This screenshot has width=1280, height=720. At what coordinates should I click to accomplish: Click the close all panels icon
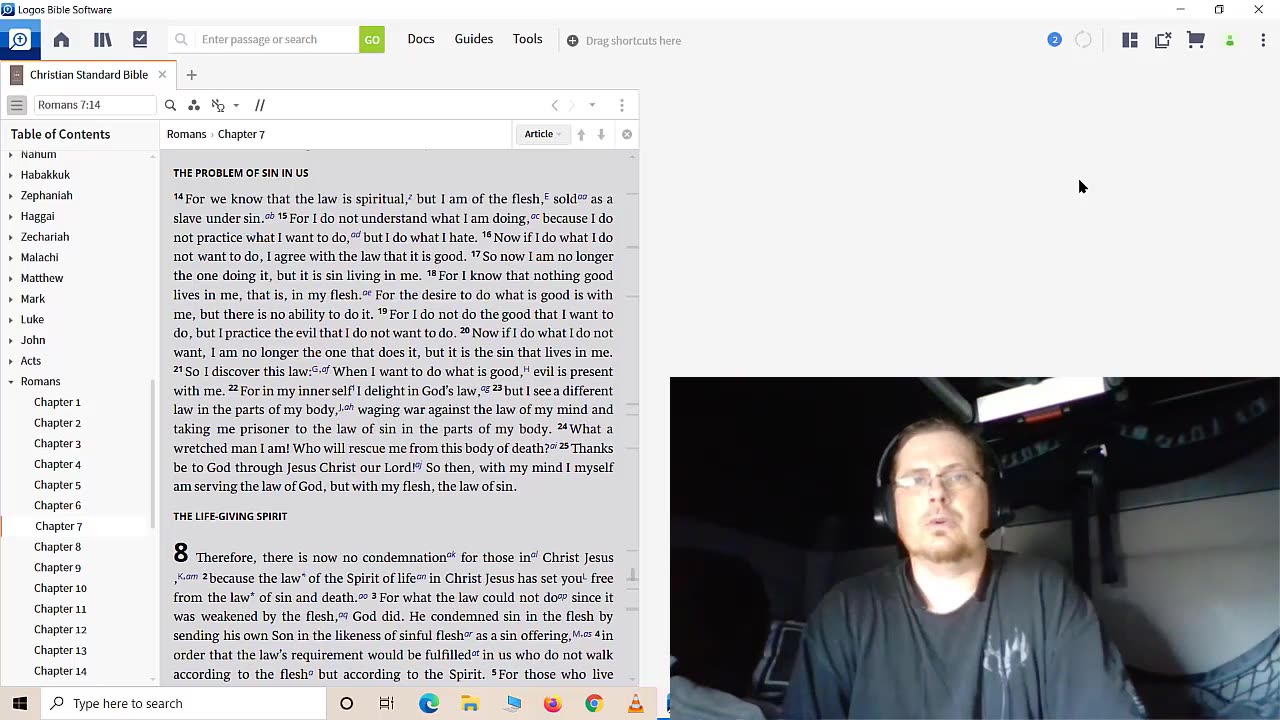[1163, 40]
